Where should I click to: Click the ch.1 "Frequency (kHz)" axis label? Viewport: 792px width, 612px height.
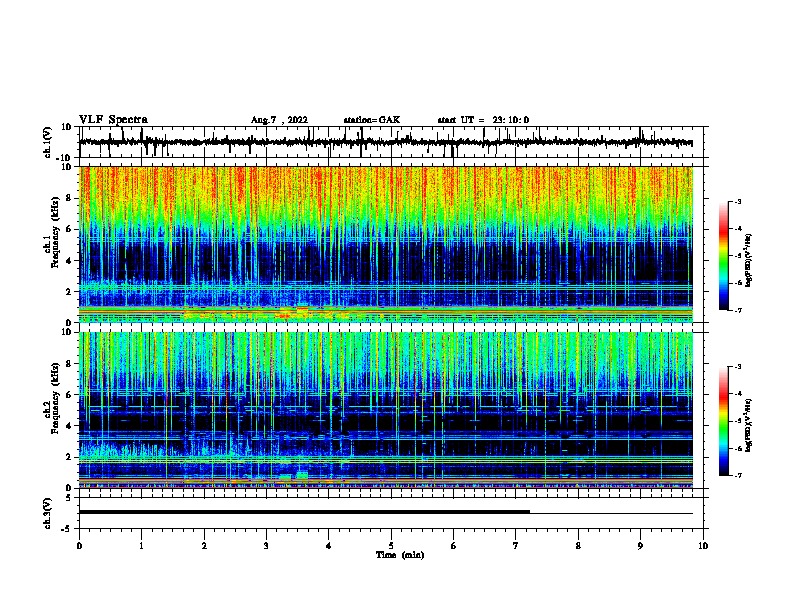55,232
